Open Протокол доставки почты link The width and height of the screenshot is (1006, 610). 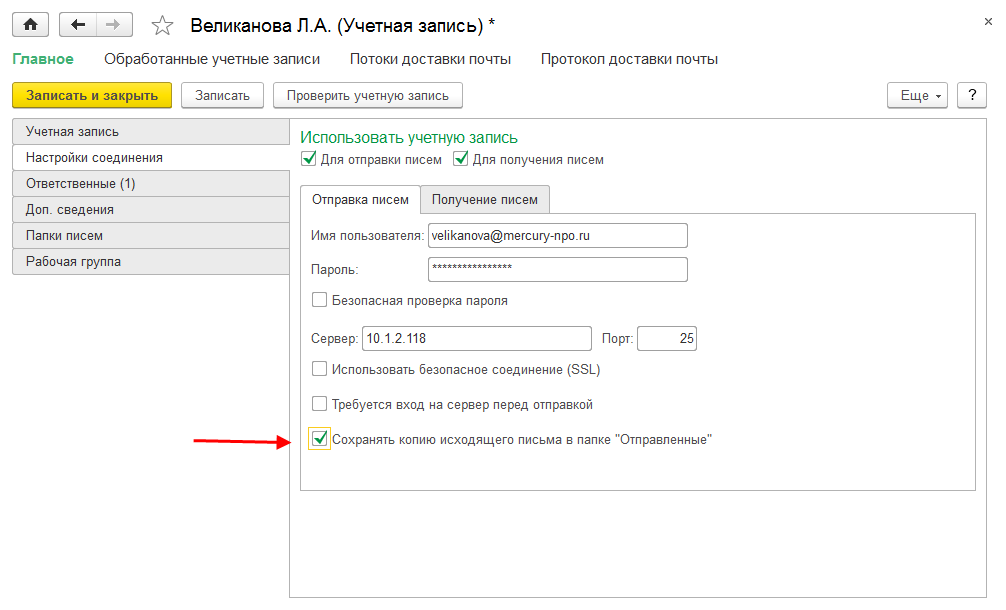(629, 59)
